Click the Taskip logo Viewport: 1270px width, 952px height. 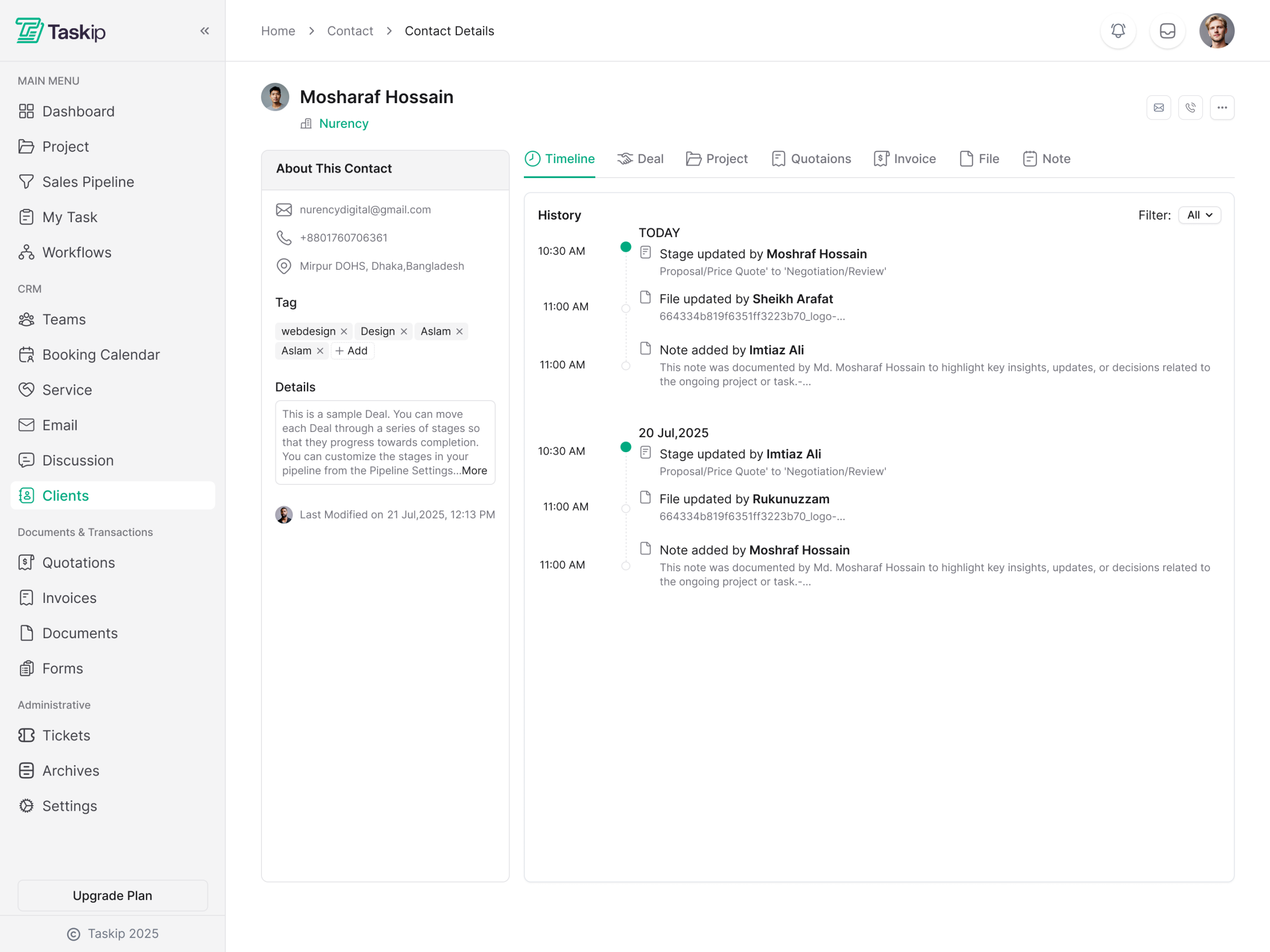61,31
